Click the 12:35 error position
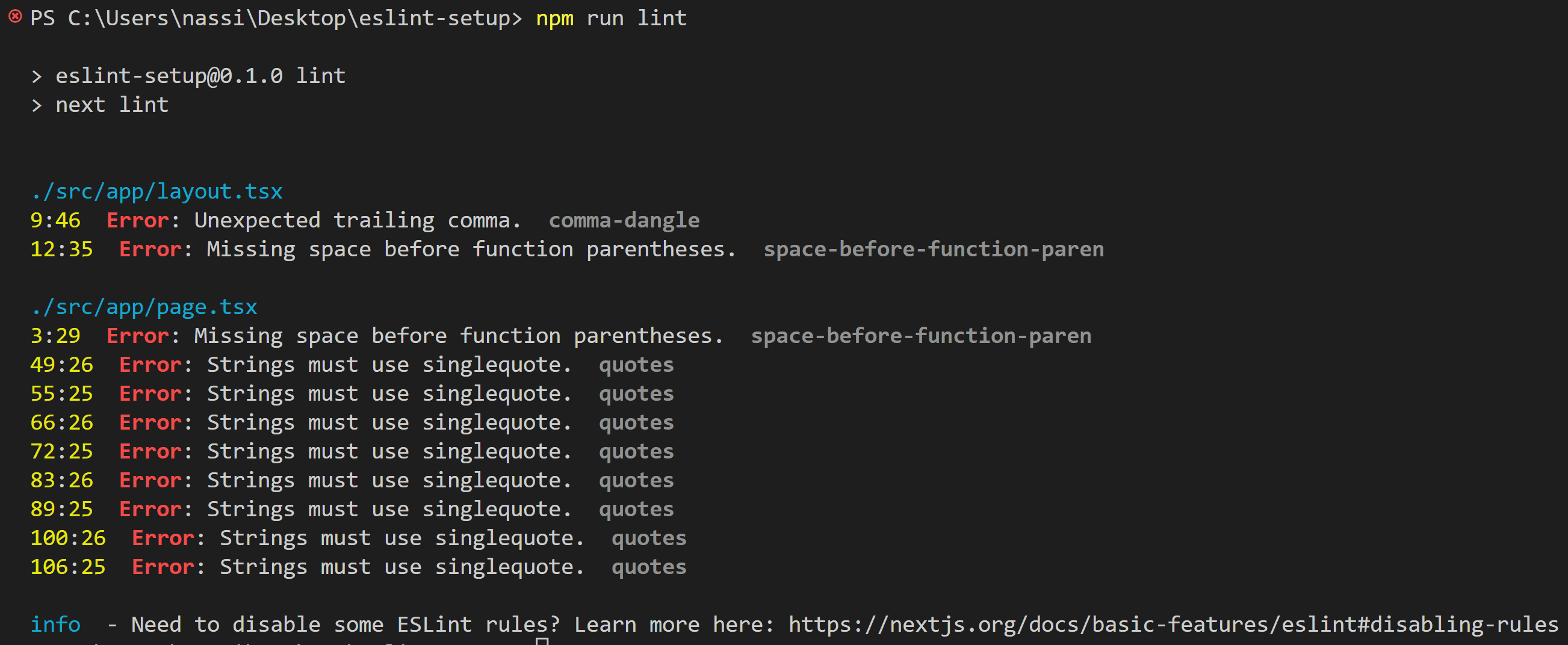 click(61, 250)
